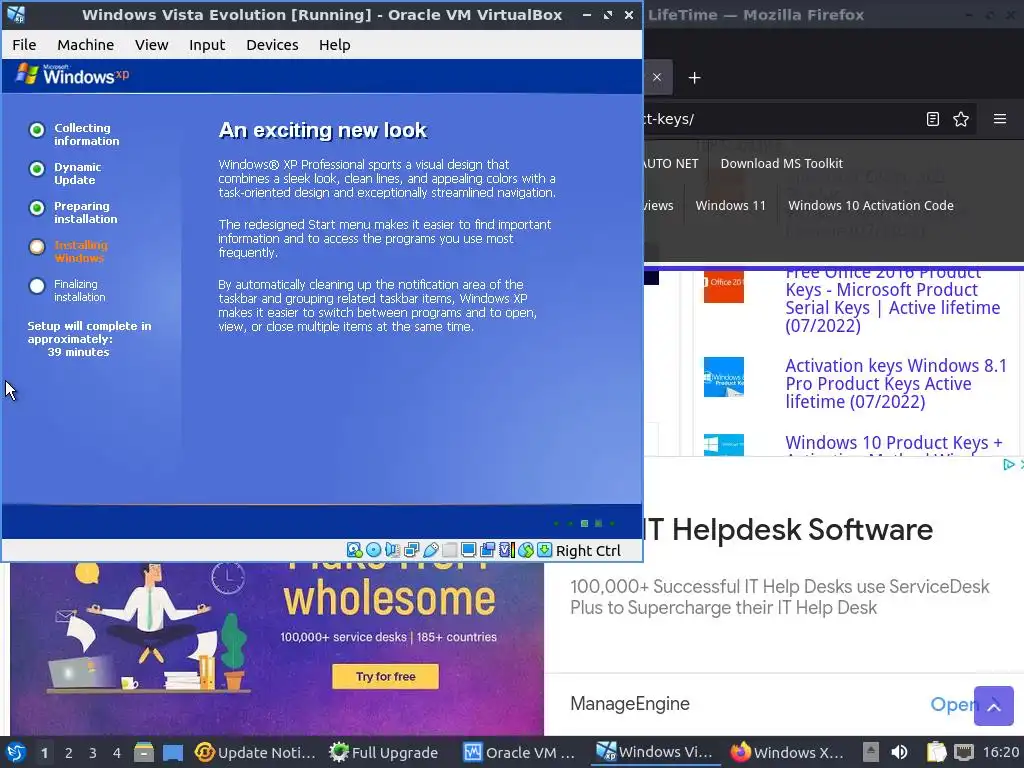Image resolution: width=1024 pixels, height=768 pixels.
Task: Click the Windows 10 article thumbnail
Action: pyautogui.click(x=724, y=445)
